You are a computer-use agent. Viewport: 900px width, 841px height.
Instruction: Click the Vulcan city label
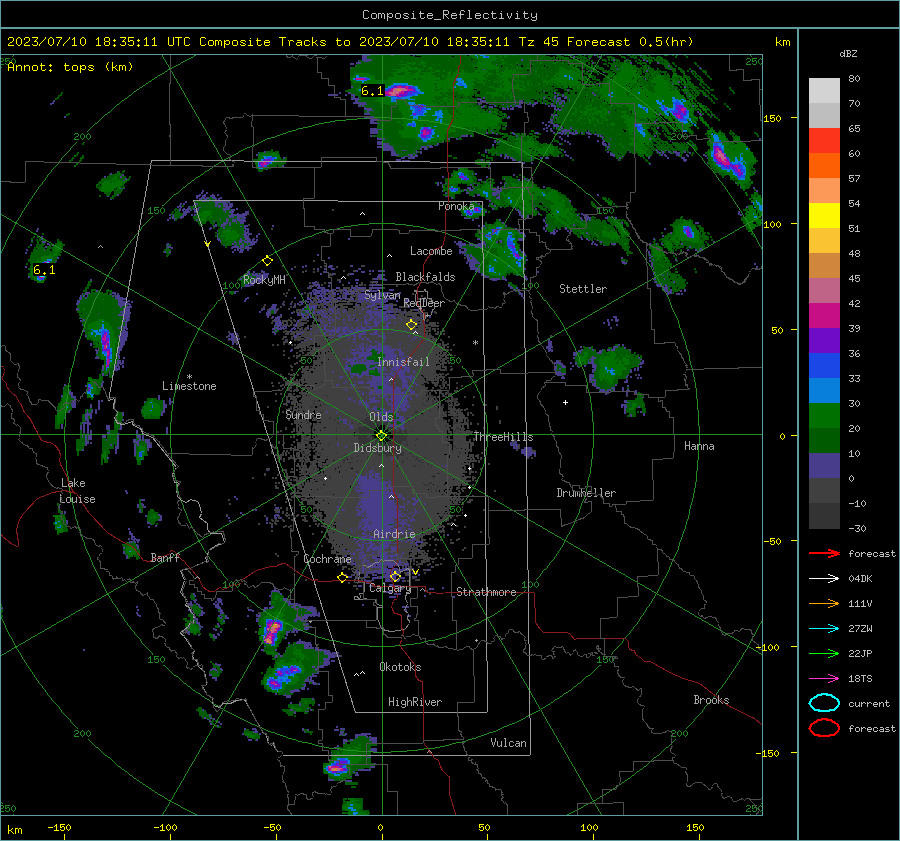tap(509, 743)
